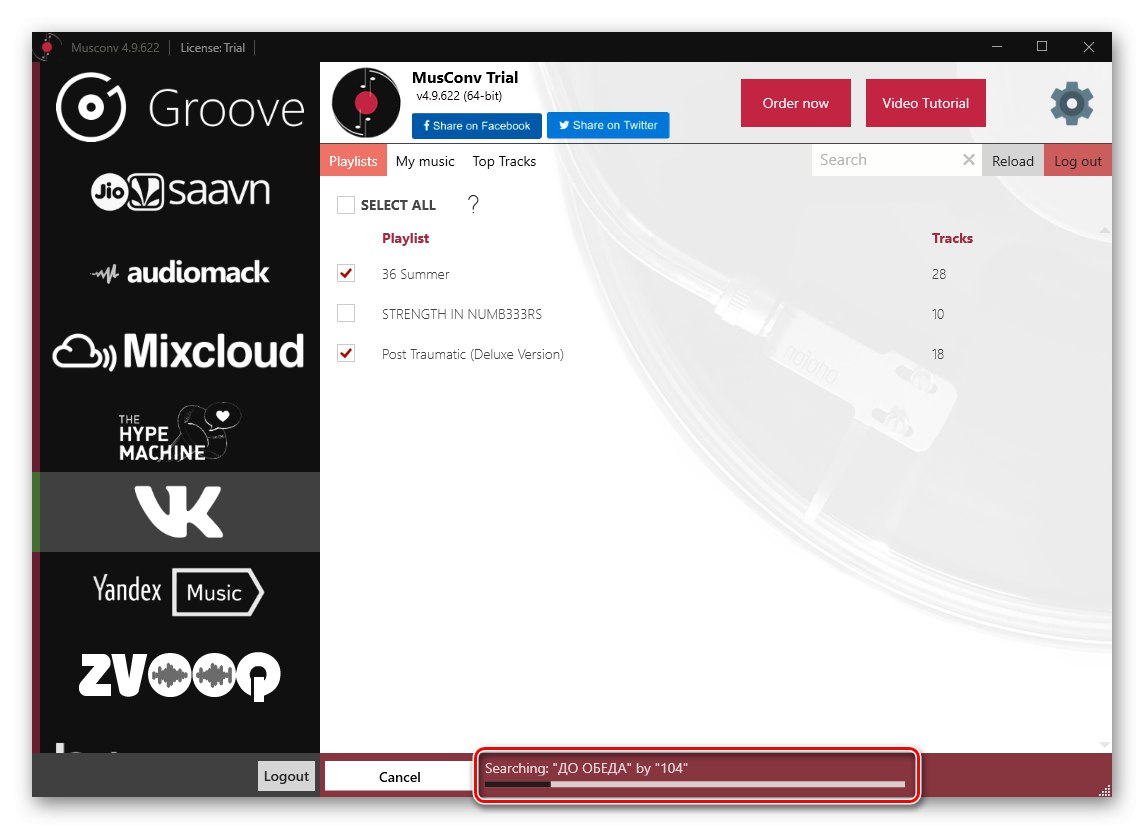Click the Tracks column header
Image resolution: width=1144 pixels, height=829 pixels.
pos(951,239)
